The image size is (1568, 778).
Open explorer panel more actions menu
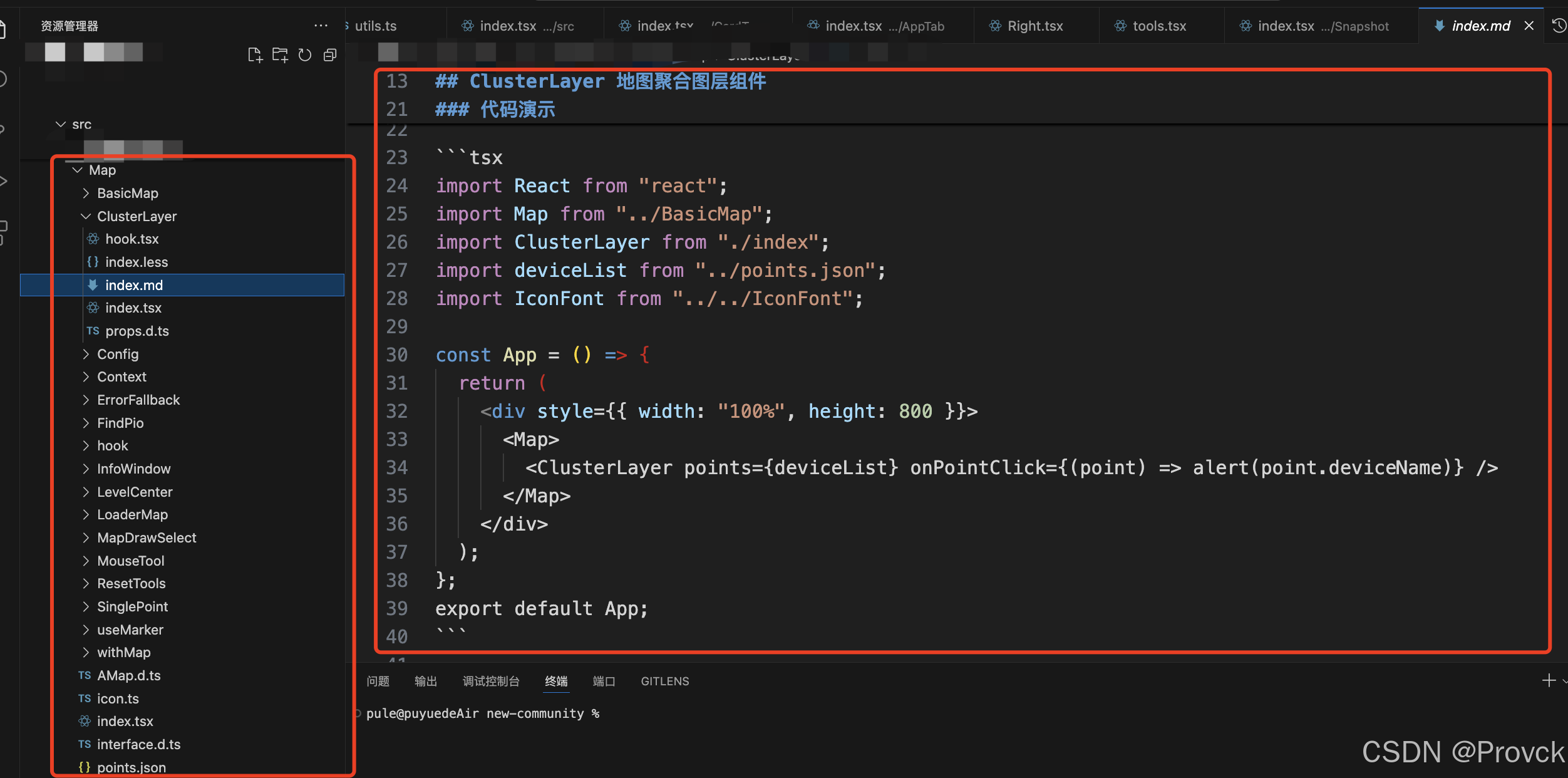click(x=321, y=26)
